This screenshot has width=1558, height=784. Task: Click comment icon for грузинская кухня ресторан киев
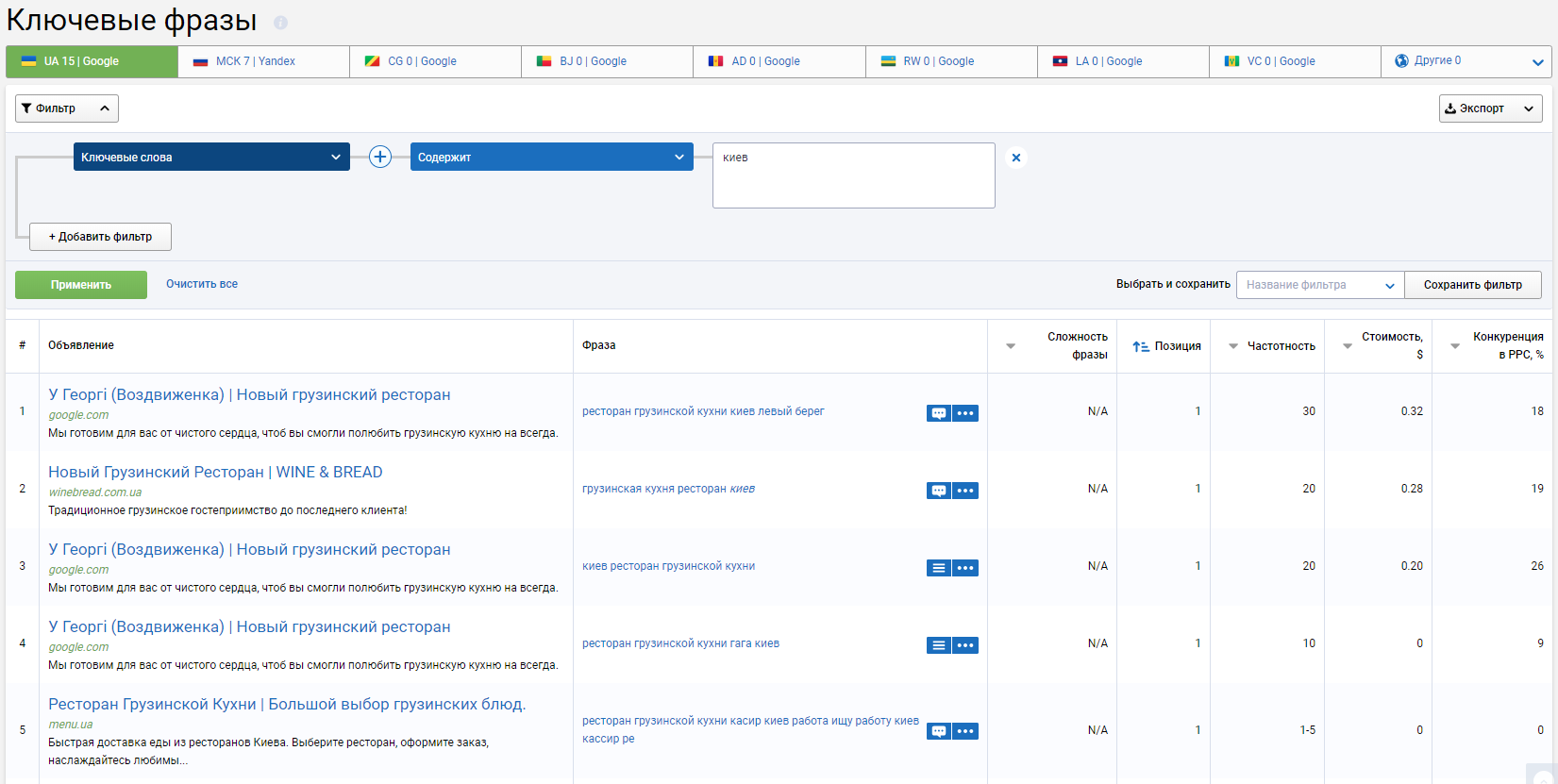(939, 491)
